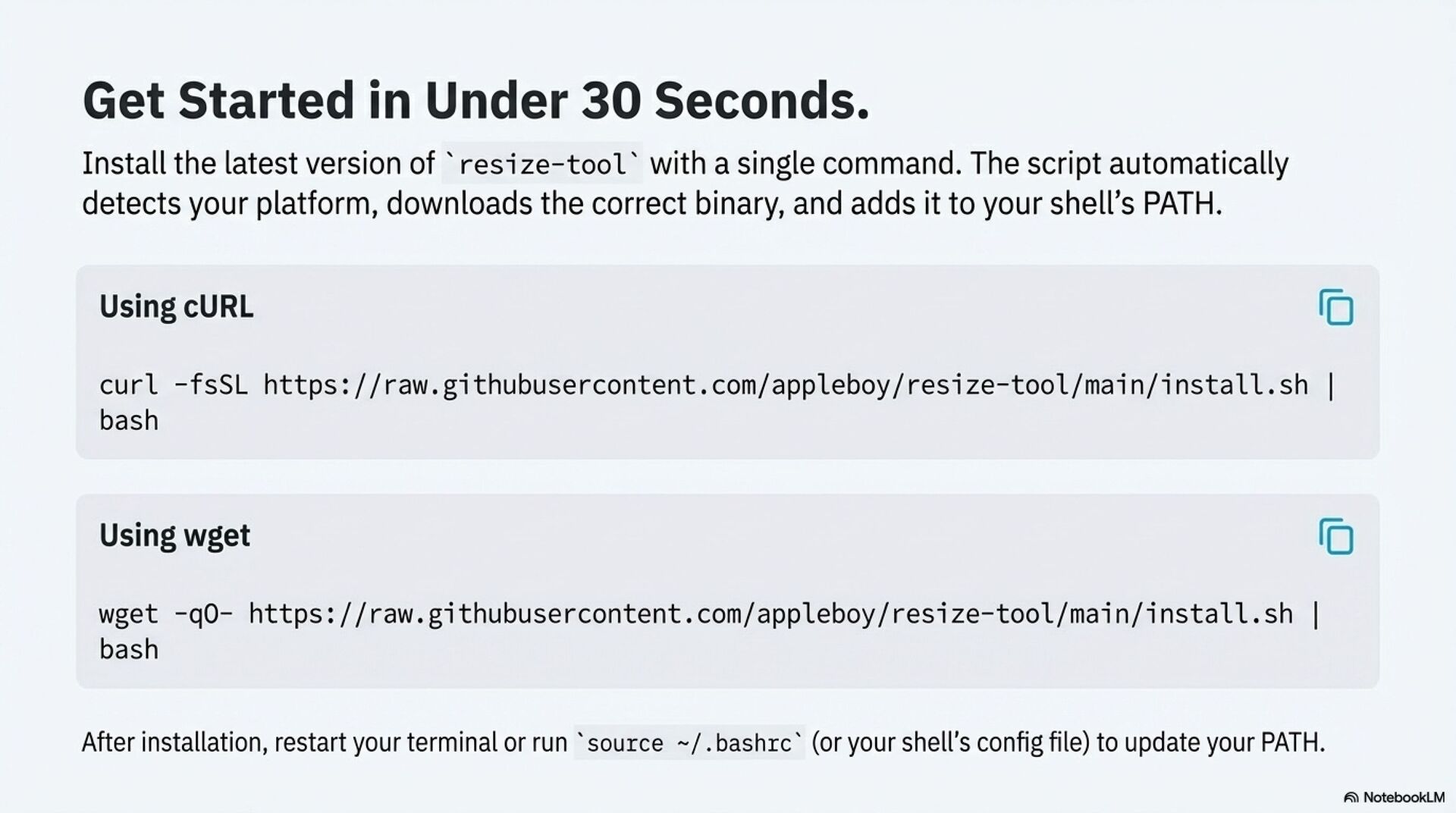The height and width of the screenshot is (813, 1456).
Task: Click the NotebookLM watermark text
Action: [x=1404, y=798]
